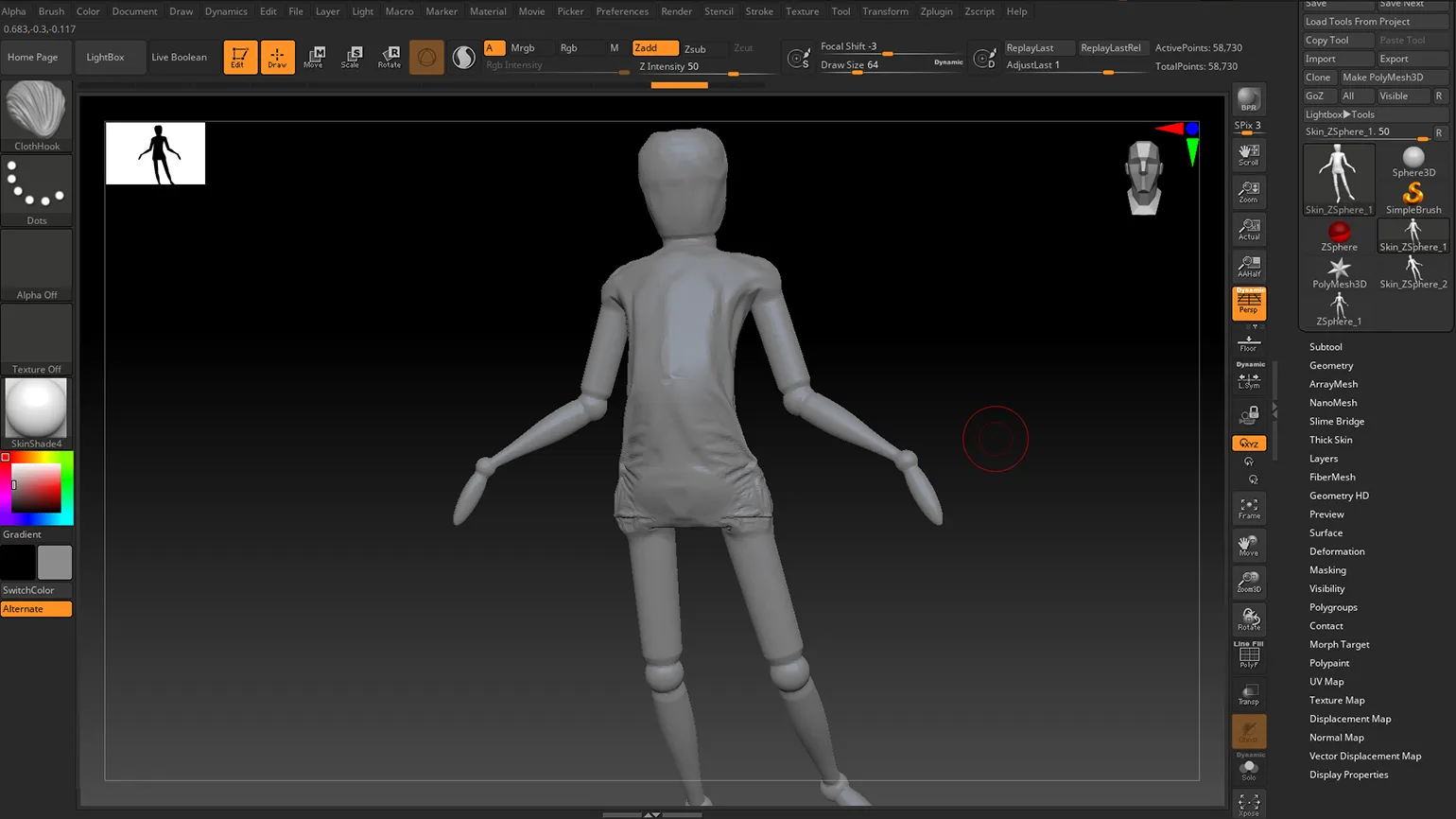Toggle Persp perspective mode
1456x819 pixels.
point(1249,303)
